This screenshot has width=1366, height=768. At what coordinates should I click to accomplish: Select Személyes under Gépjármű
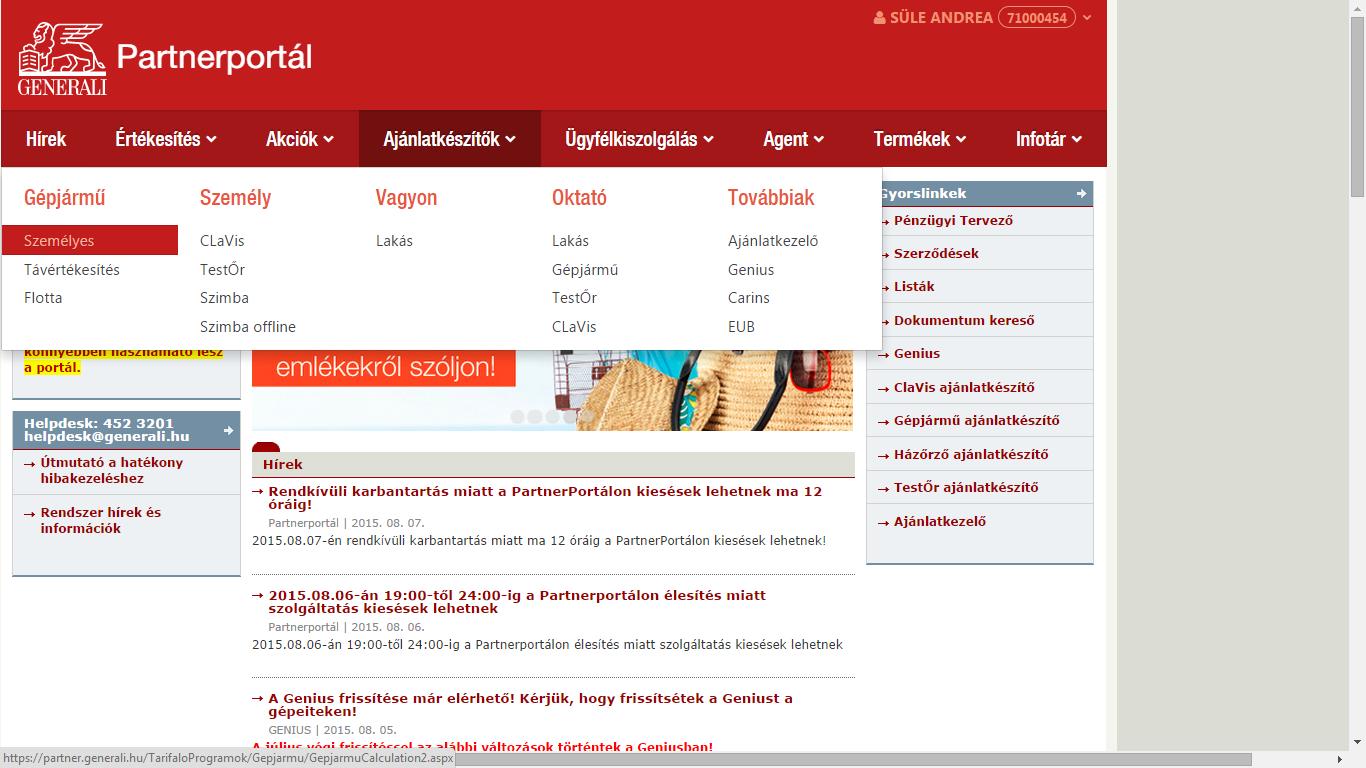click(x=90, y=241)
